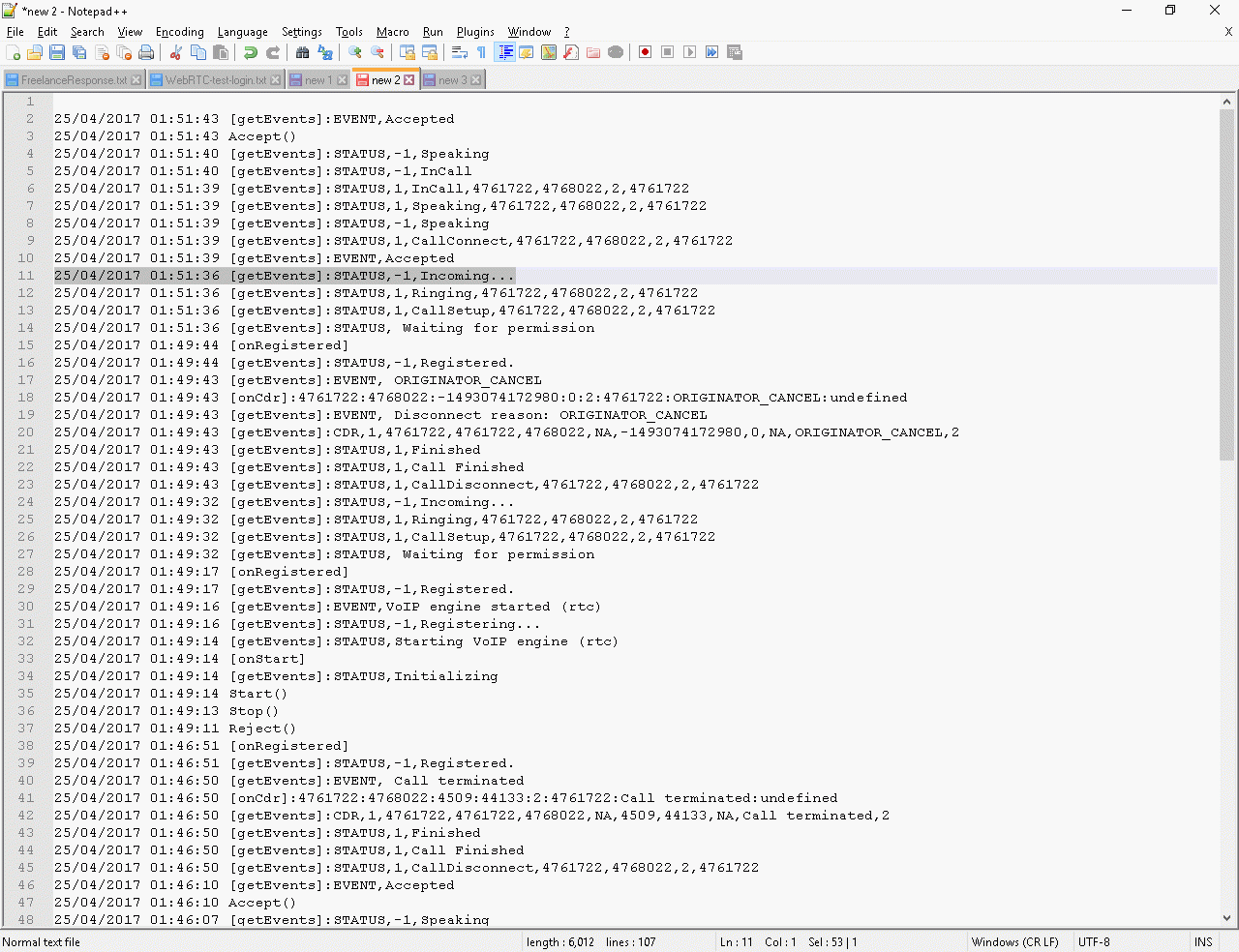This screenshot has height=952, width=1239.
Task: Open the Window menu
Action: pos(529,32)
